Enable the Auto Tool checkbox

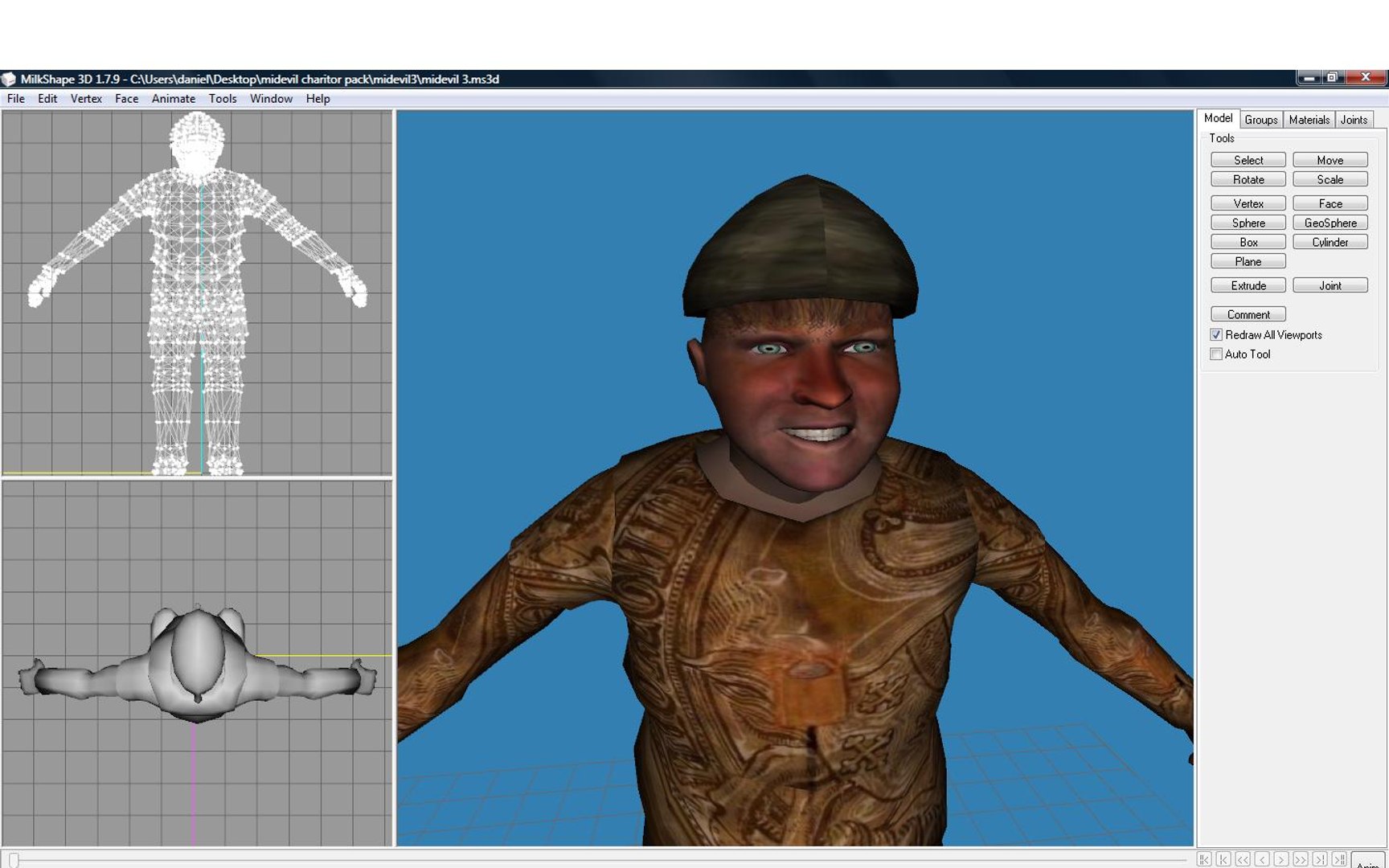1216,354
